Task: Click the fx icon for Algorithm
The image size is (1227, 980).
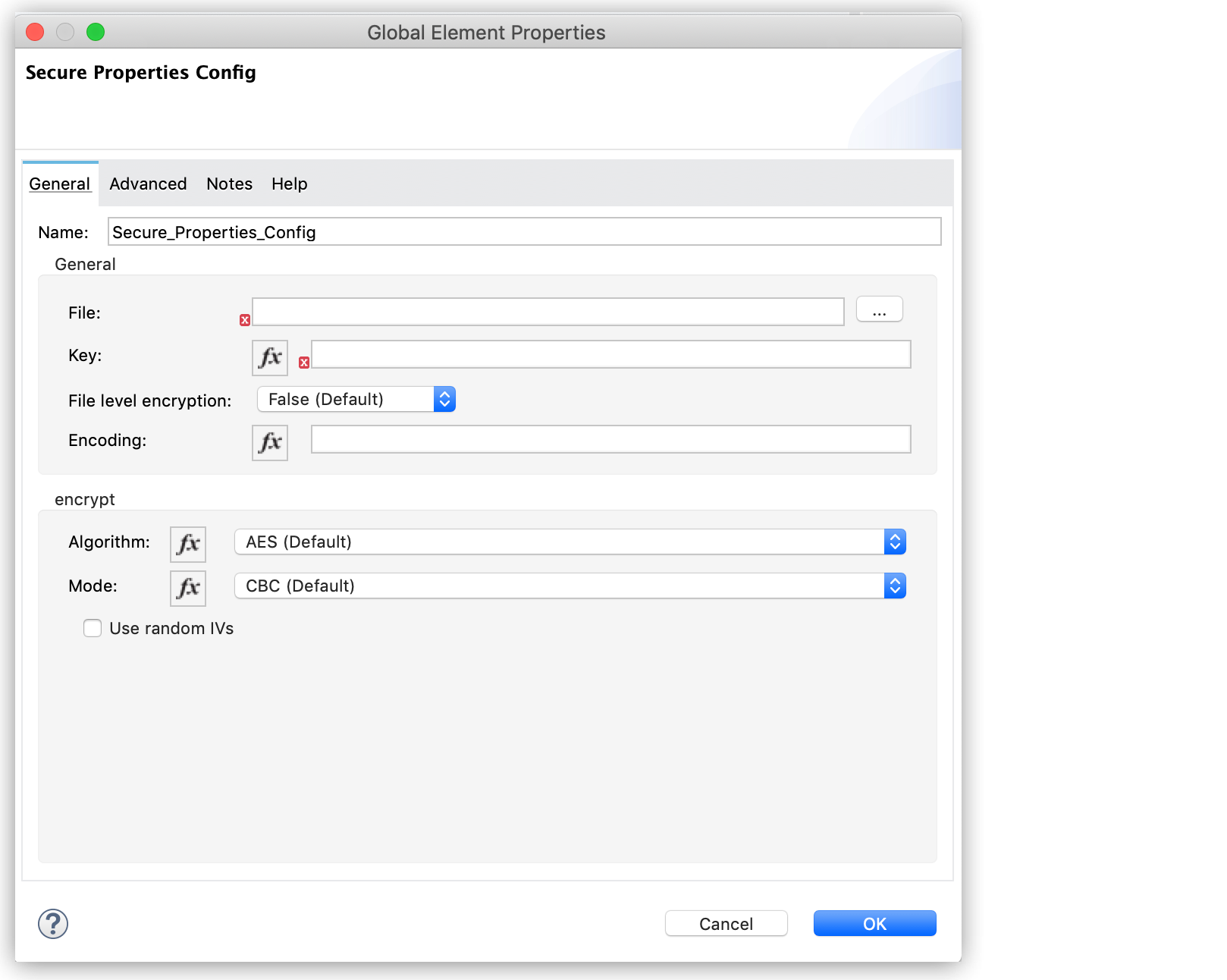Action: tap(187, 543)
